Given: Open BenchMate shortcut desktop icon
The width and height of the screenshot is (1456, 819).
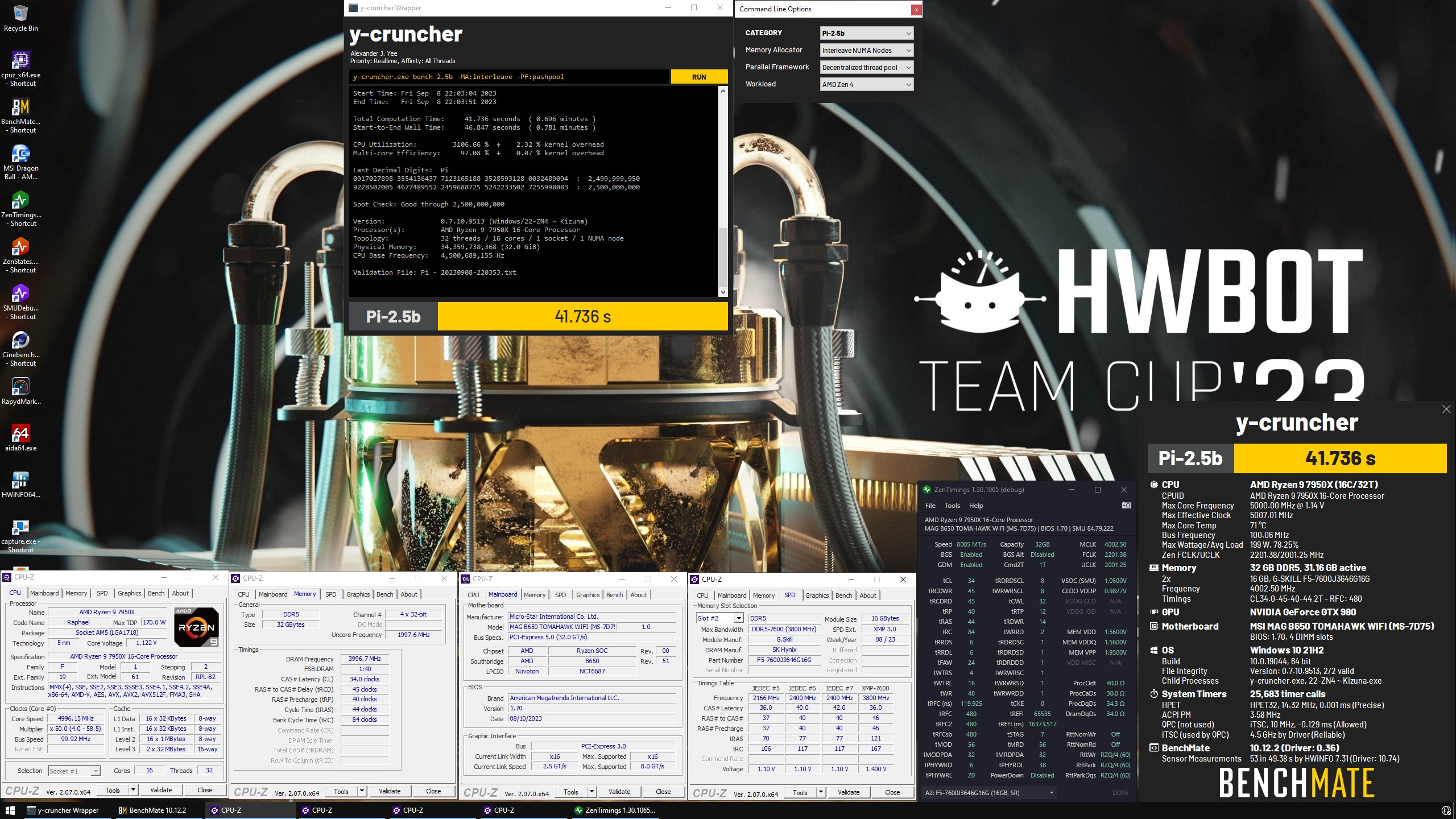Looking at the screenshot, I should [20, 115].
